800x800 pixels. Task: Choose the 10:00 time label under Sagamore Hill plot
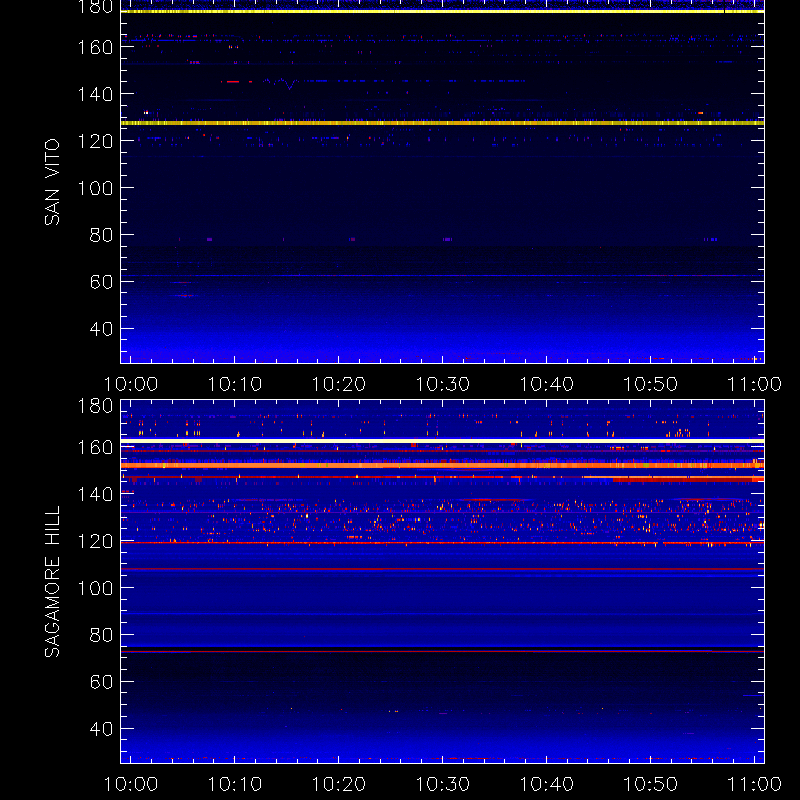(x=131, y=784)
